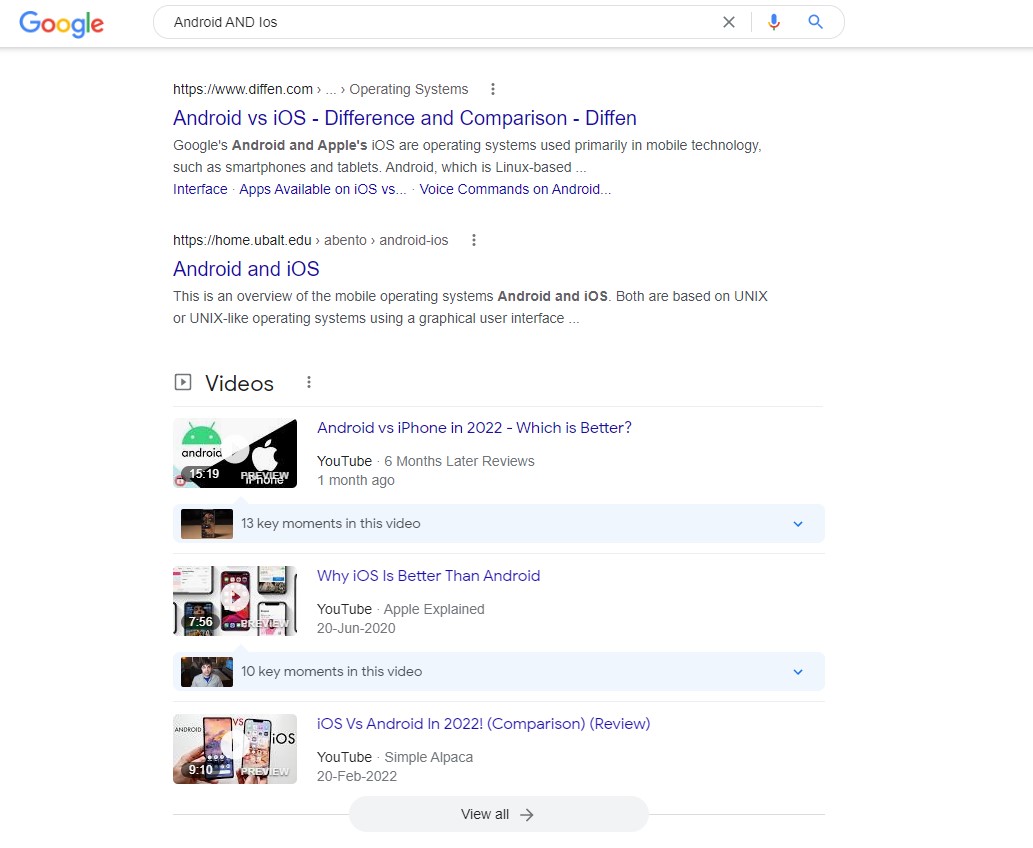Clear the search query with X icon
1033x848 pixels.
click(729, 22)
